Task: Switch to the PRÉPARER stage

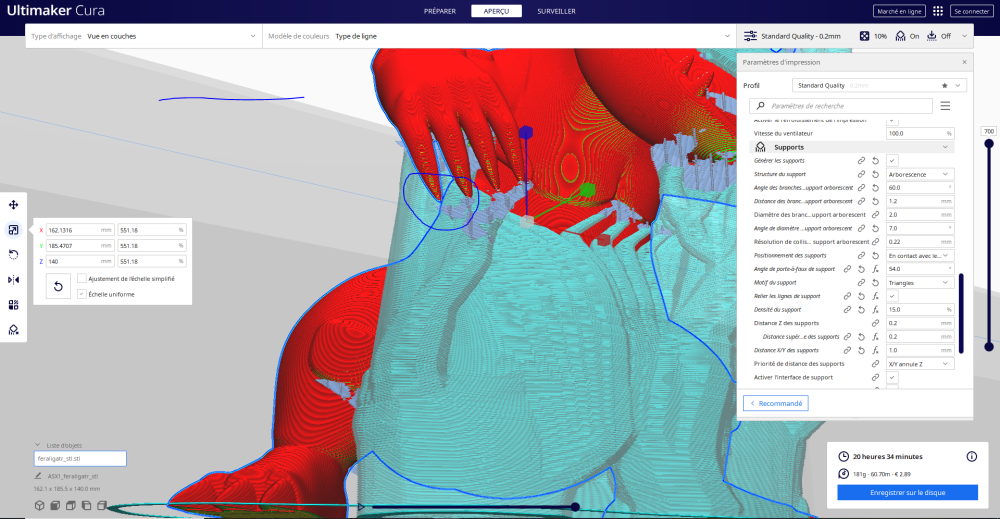Action: coord(440,11)
